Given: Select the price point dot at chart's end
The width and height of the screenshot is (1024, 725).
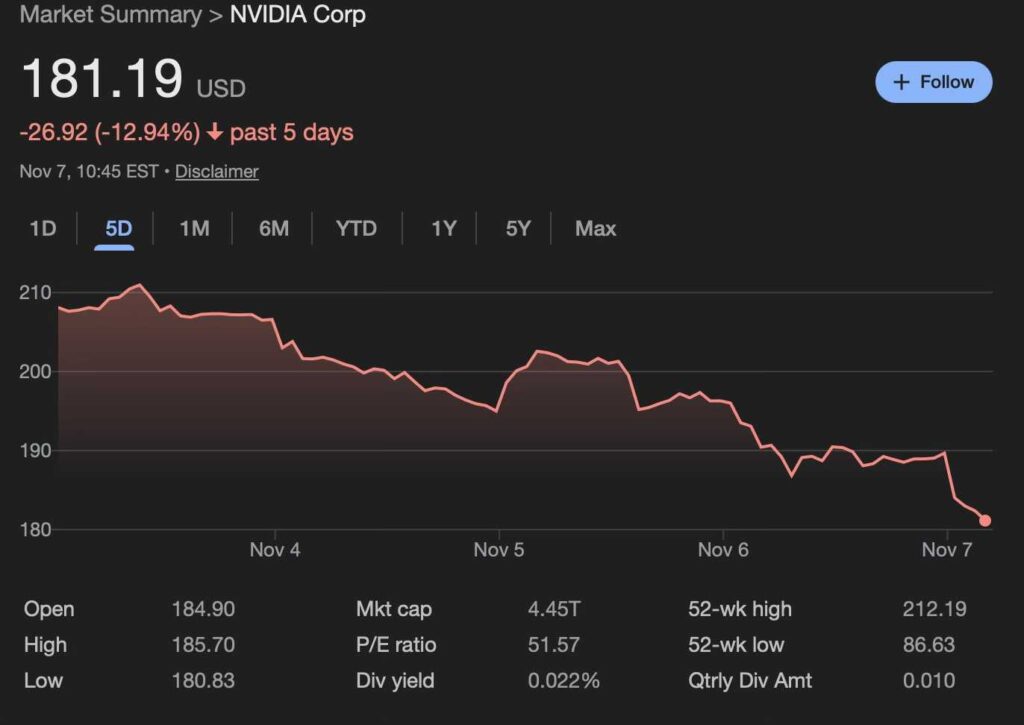Looking at the screenshot, I should pos(984,520).
